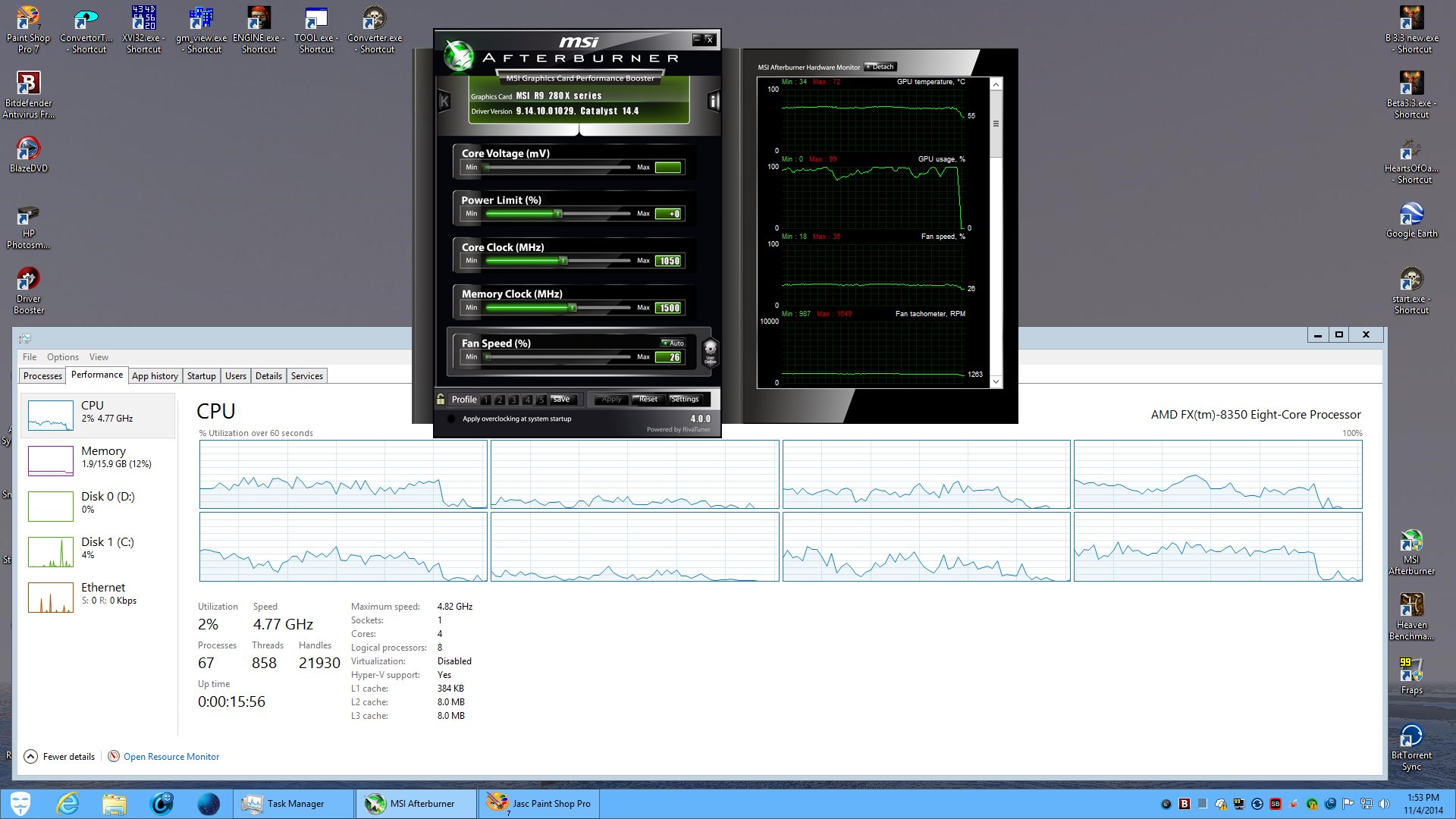Click the Detach button on hardware monitor
The height and width of the screenshot is (819, 1456).
[880, 67]
